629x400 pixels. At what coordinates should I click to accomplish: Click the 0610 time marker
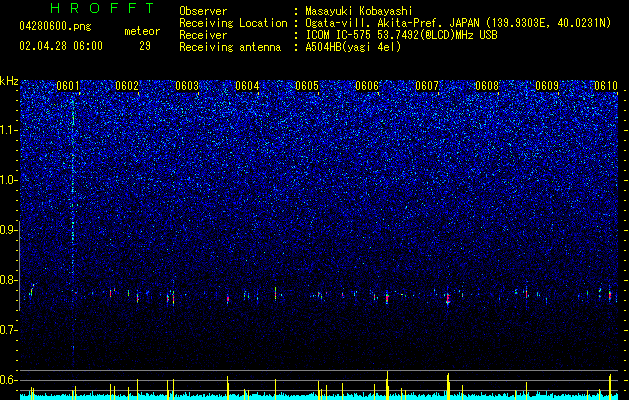tap(606, 86)
